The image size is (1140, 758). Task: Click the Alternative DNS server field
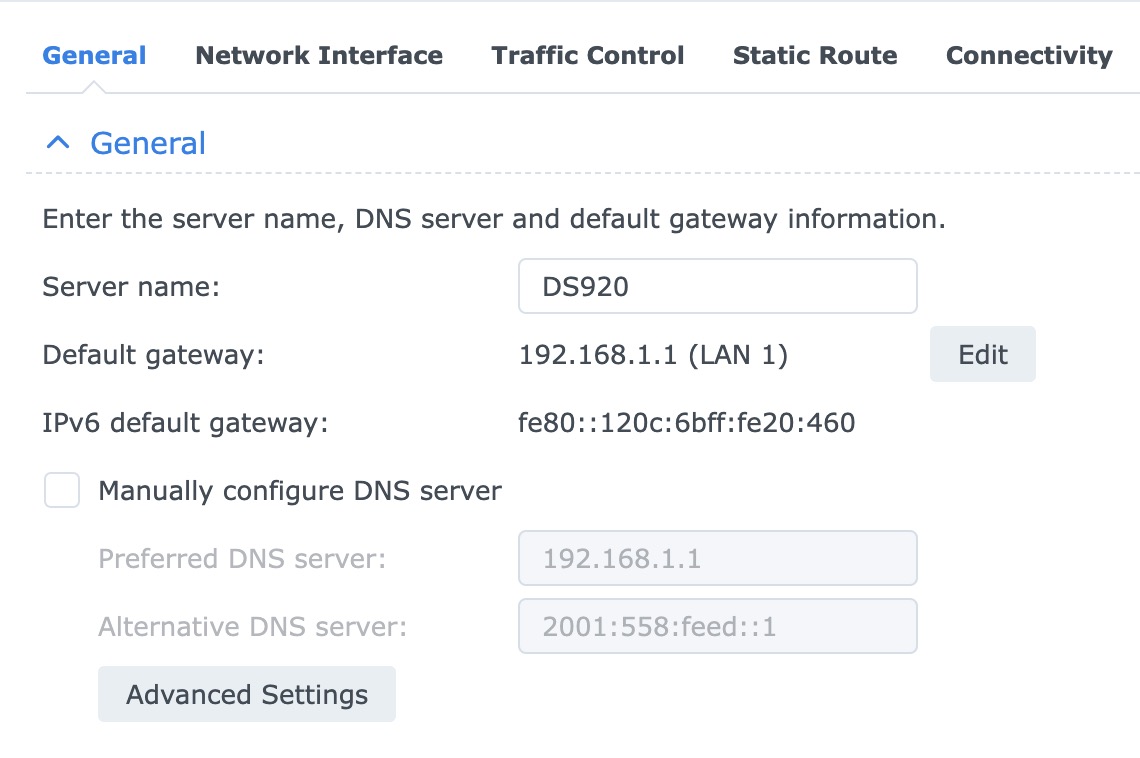tap(717, 627)
